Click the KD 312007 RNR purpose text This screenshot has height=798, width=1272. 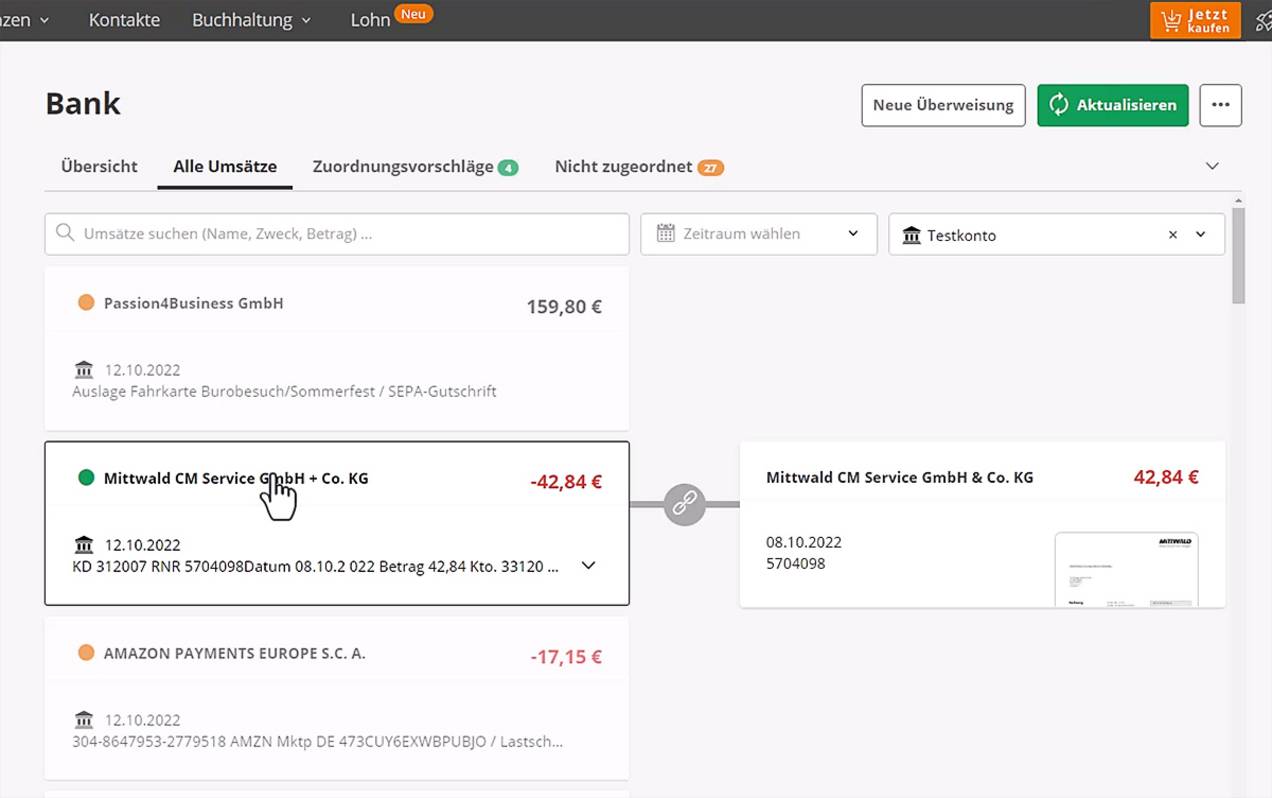tap(316, 566)
